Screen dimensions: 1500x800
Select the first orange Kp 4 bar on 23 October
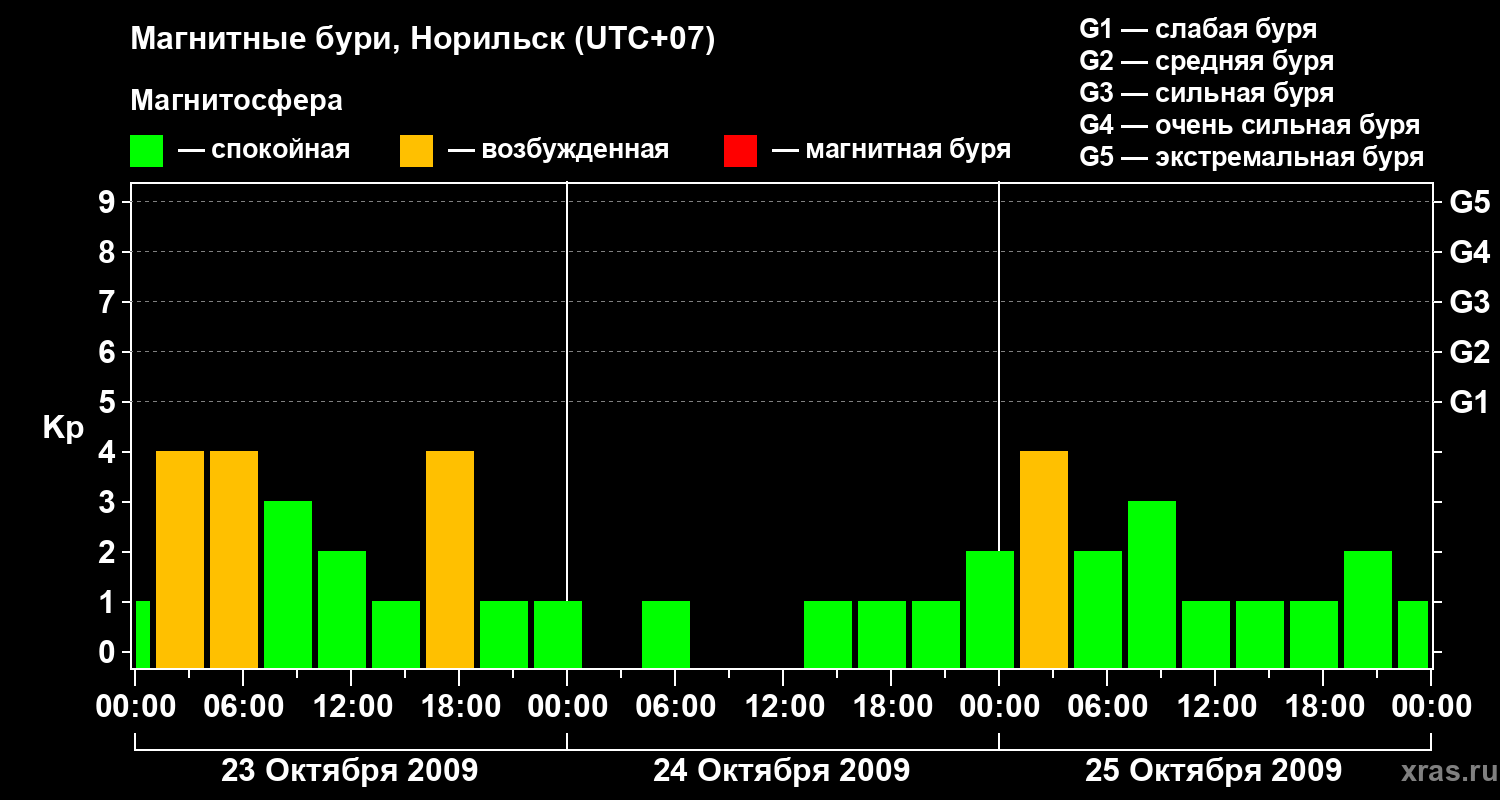click(x=180, y=559)
